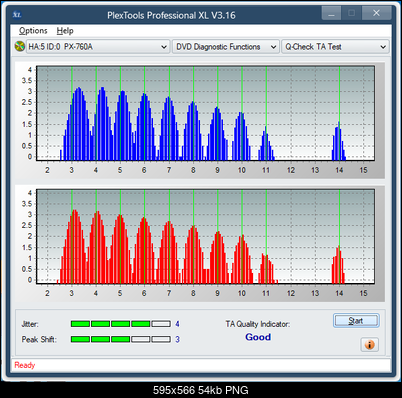The width and height of the screenshot is (402, 398).
Task: Click the Jitter level bar indicator
Action: coord(121,324)
